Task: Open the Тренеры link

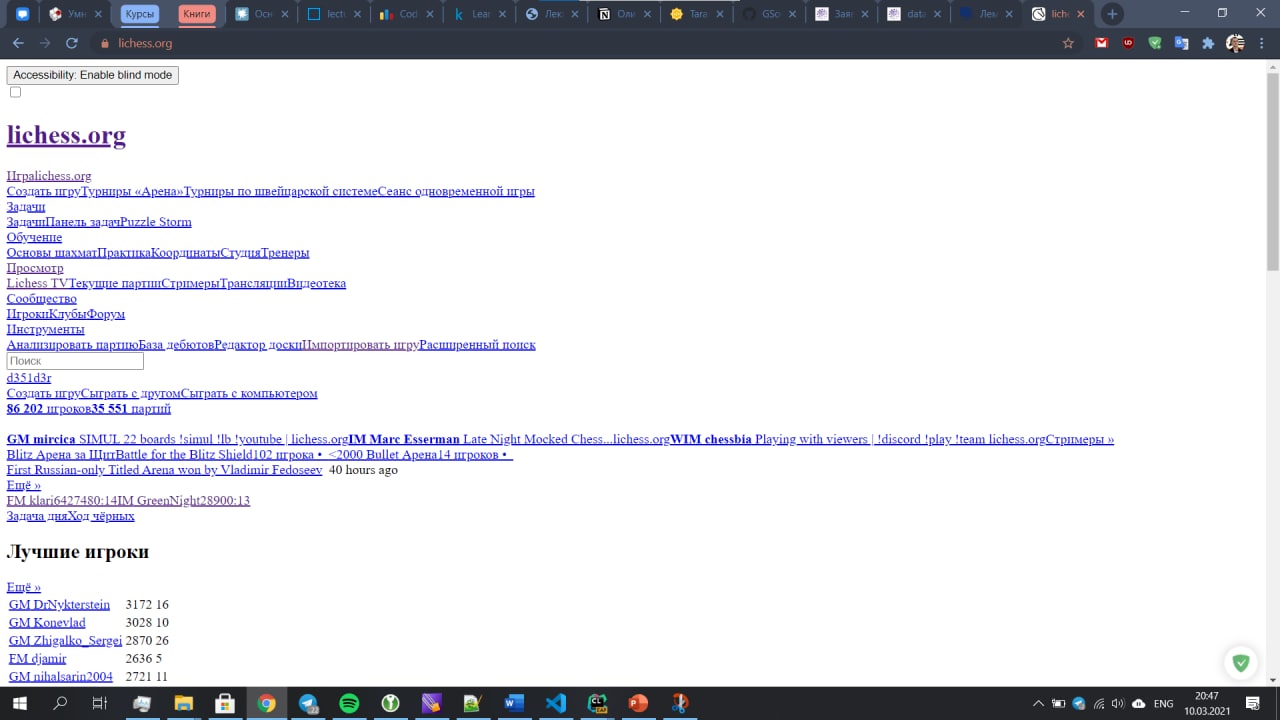Action: 285,253
